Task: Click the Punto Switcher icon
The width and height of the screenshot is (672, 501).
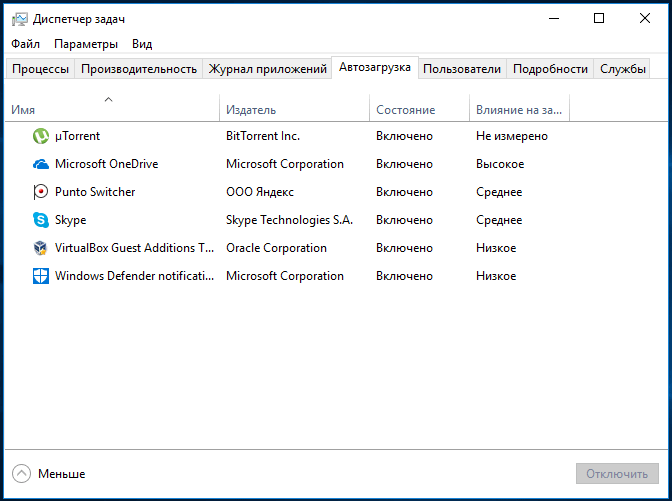Action: point(40,192)
